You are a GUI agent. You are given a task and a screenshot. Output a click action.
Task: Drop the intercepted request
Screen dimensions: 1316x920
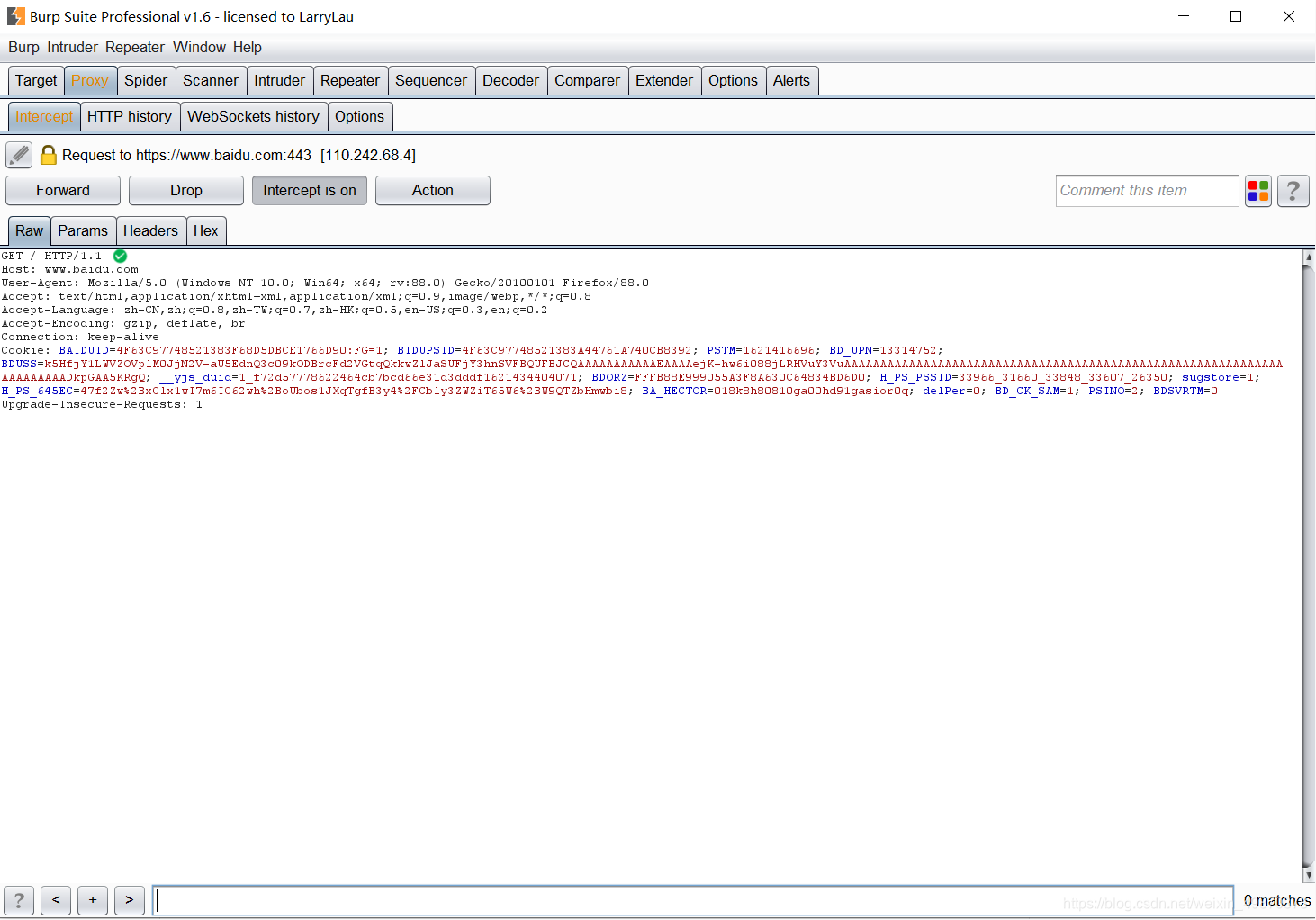[x=186, y=191]
